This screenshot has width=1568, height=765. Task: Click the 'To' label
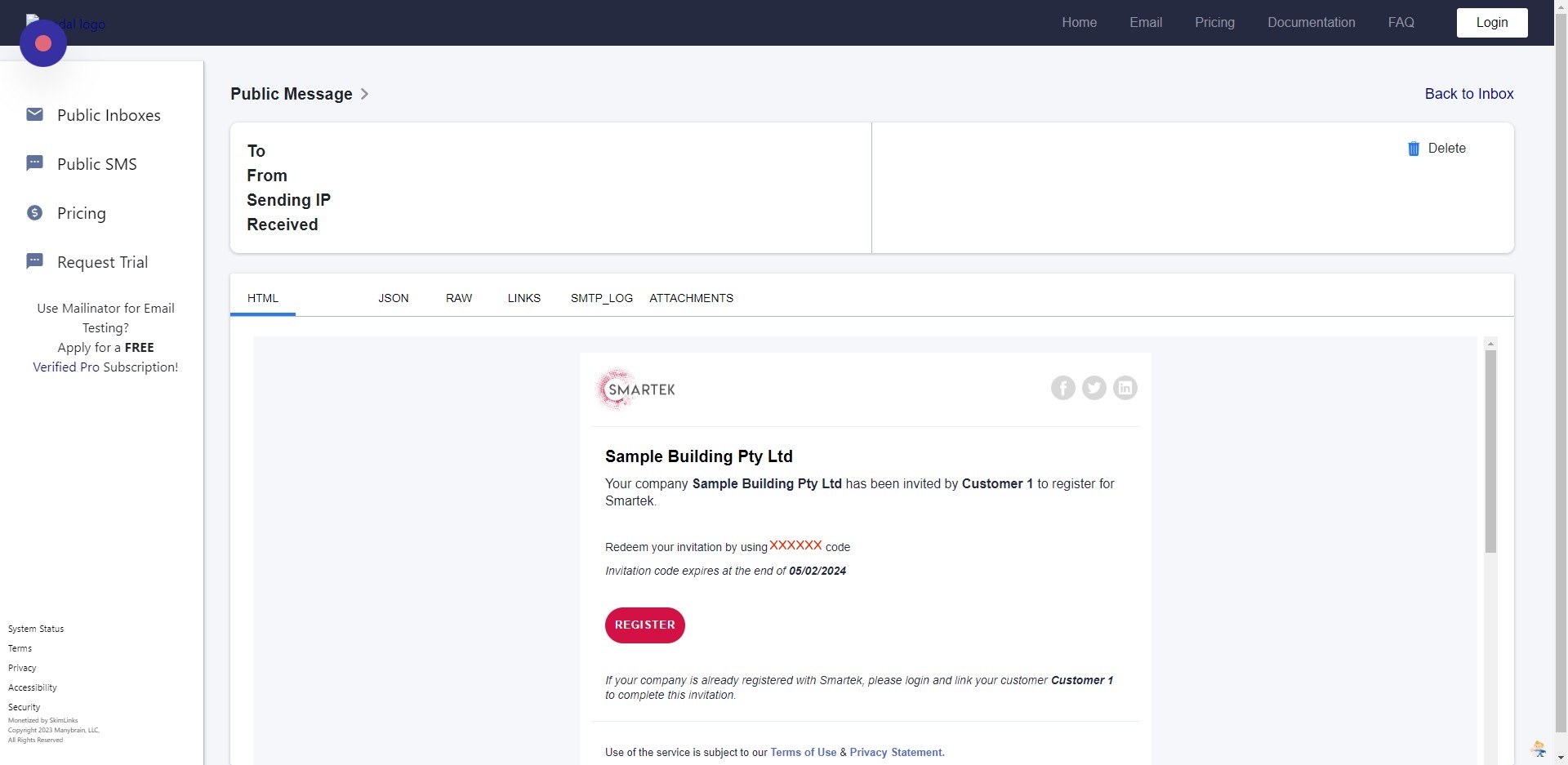tap(256, 151)
